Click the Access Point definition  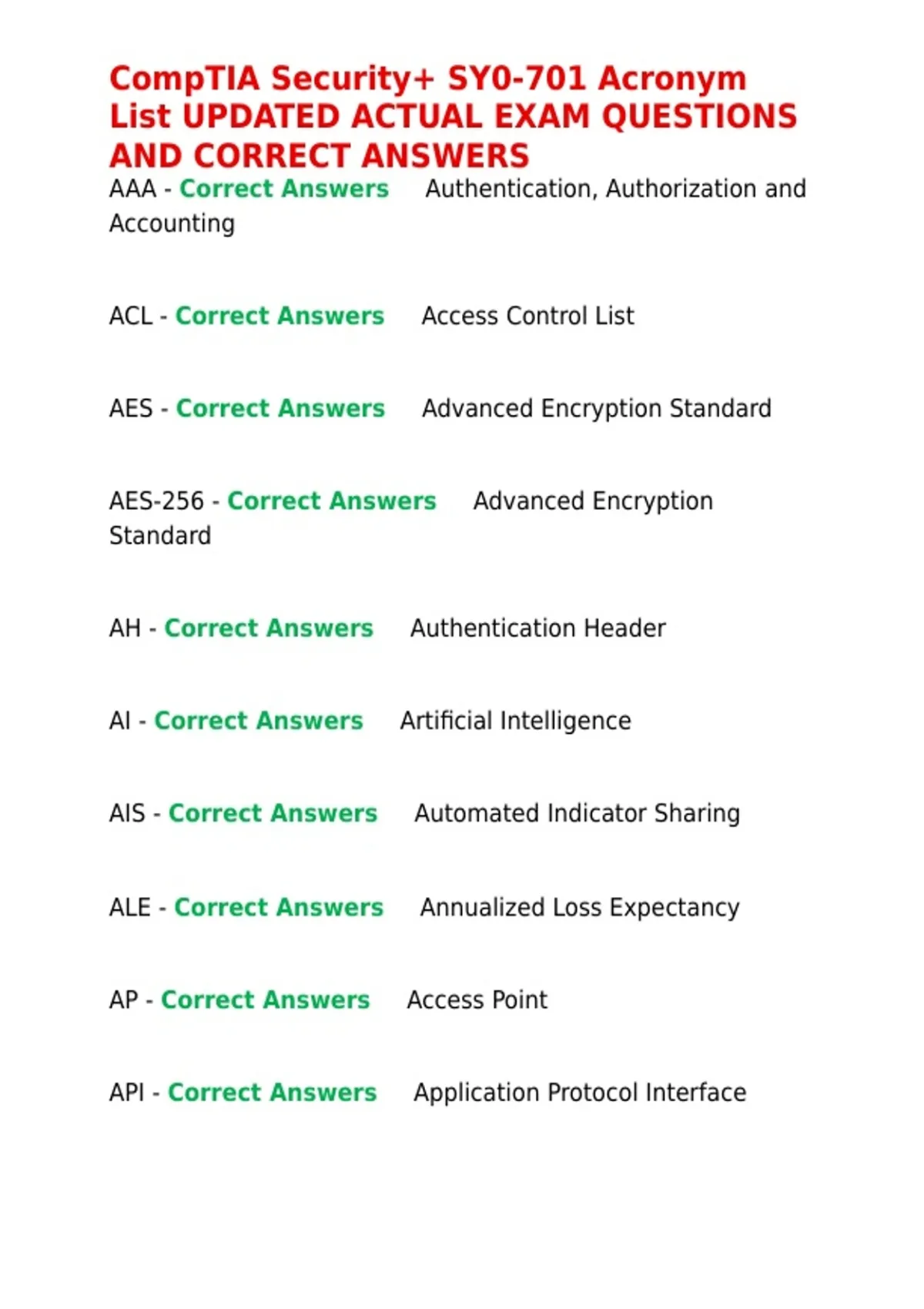477,999
